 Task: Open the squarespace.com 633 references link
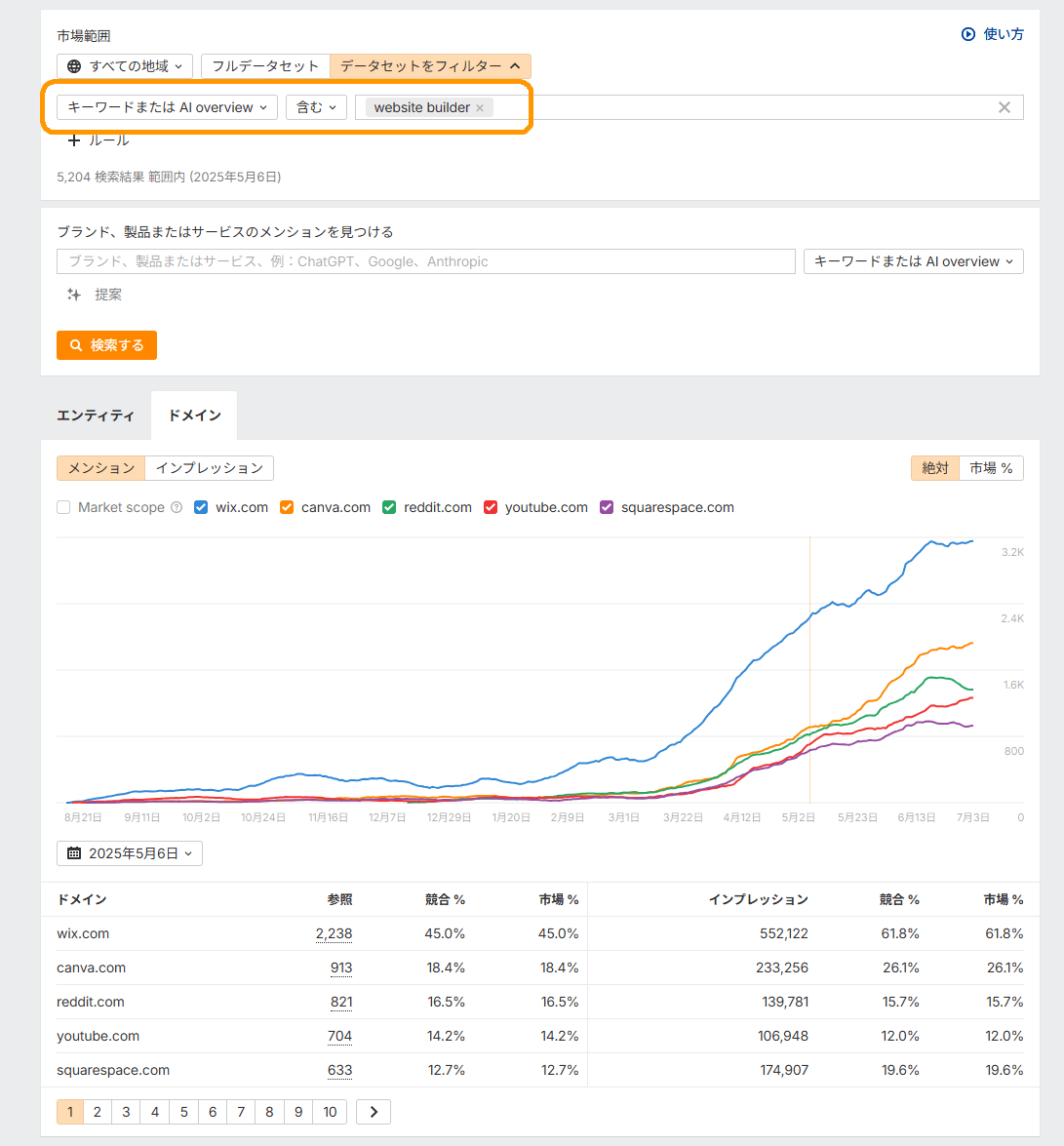click(x=339, y=1070)
